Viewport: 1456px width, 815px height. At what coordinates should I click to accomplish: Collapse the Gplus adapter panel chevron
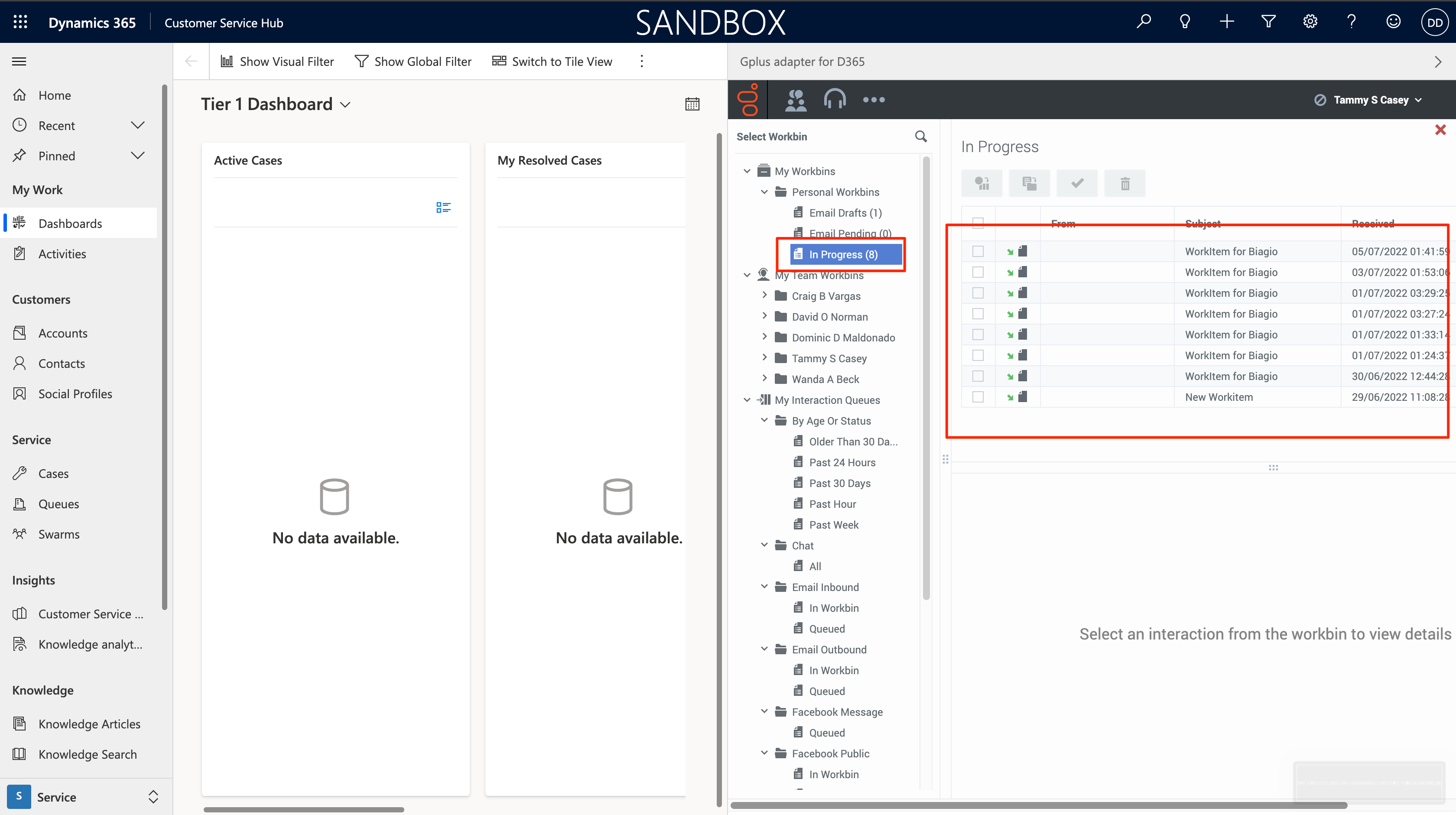coord(1438,62)
